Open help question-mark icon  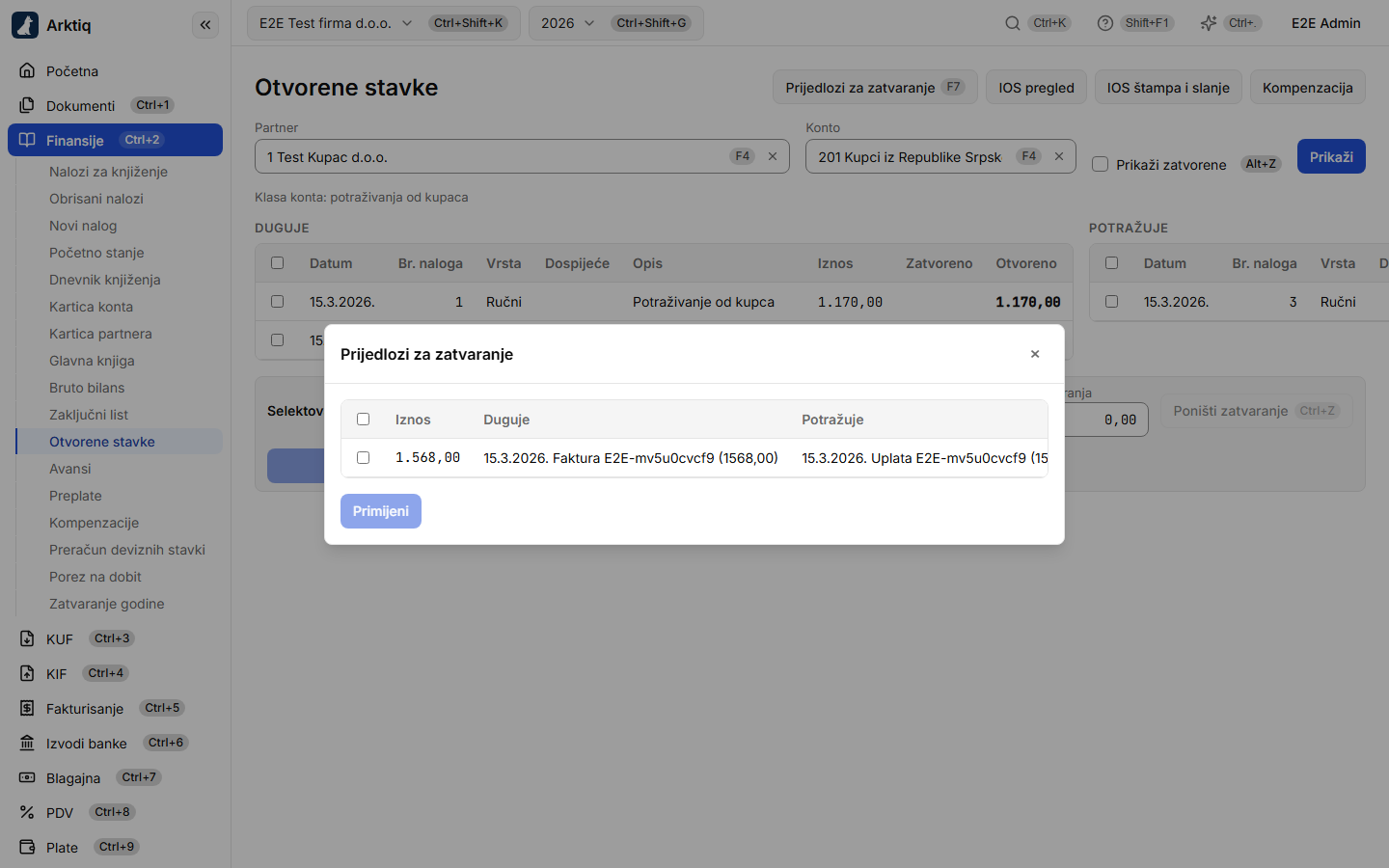coord(1105,23)
